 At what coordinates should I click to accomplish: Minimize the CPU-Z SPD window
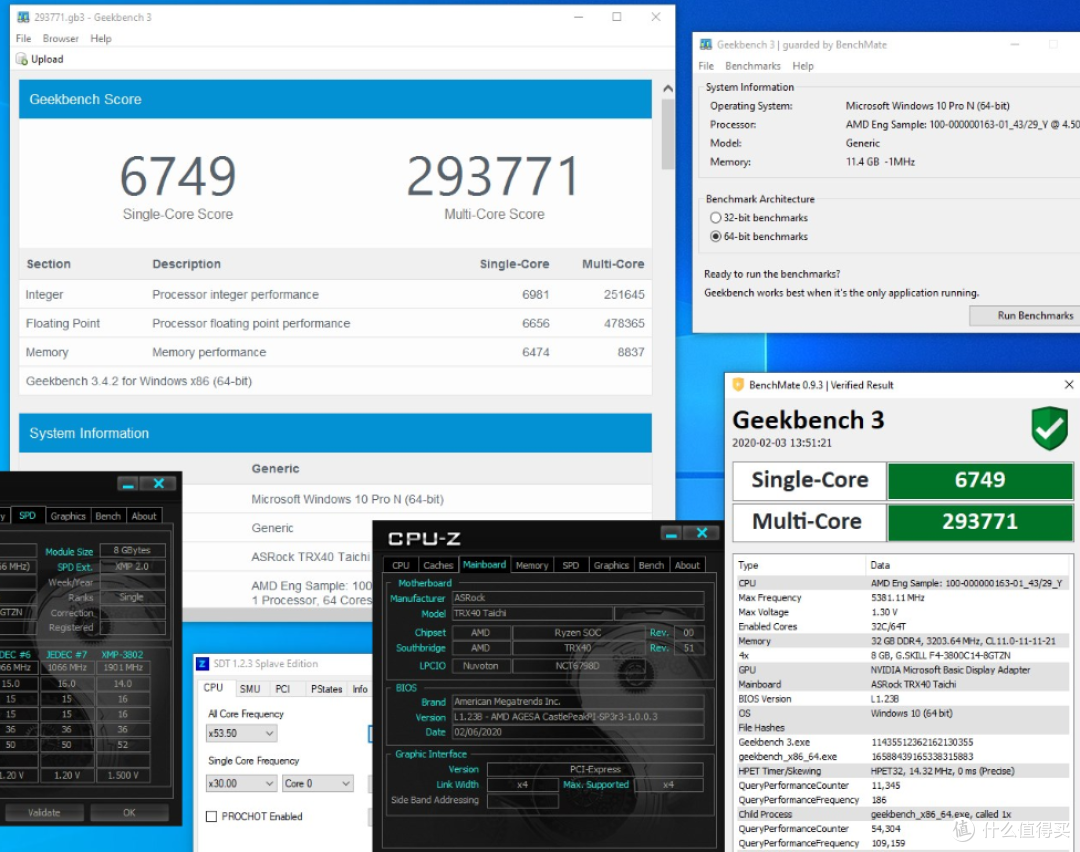[128, 484]
